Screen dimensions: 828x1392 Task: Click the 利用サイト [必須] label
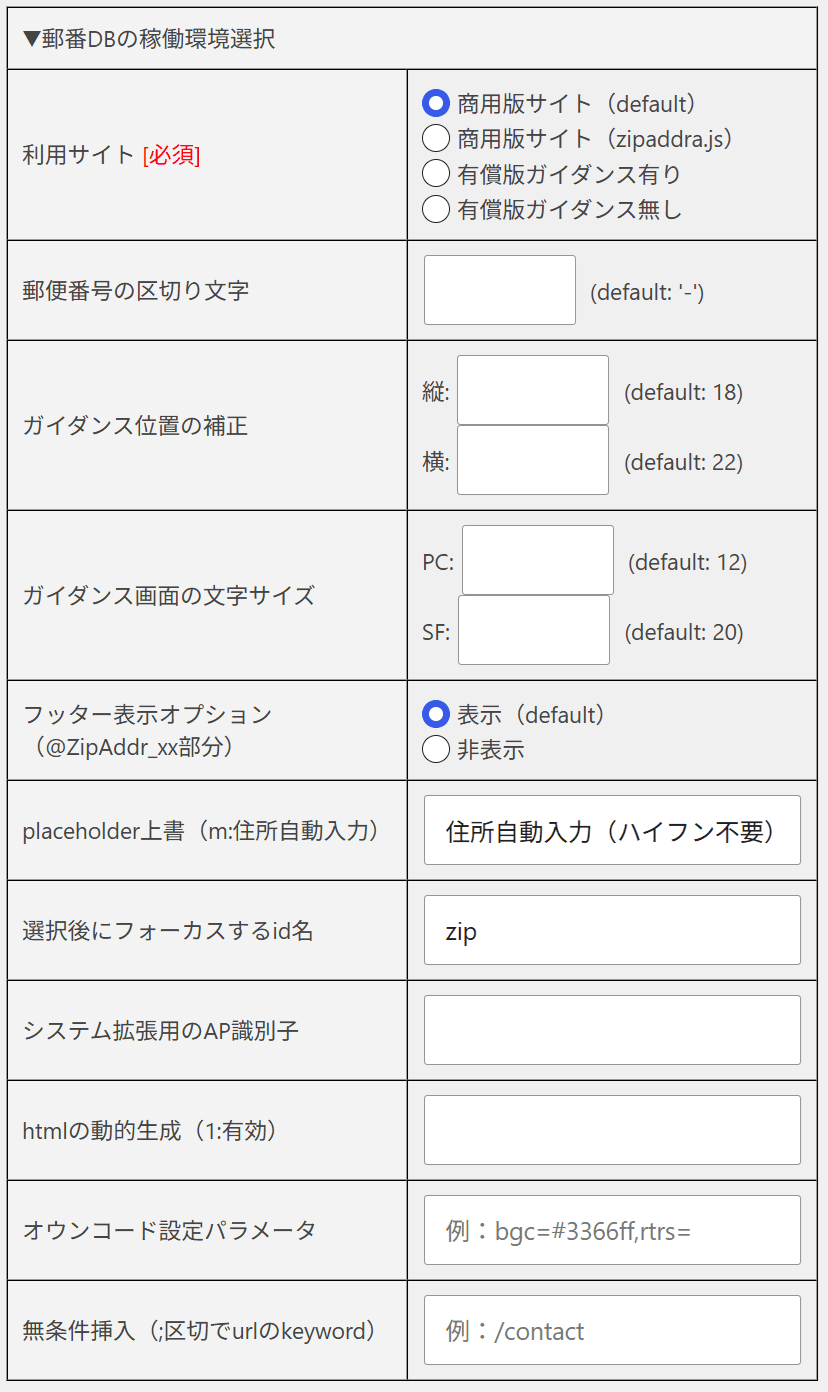tap(111, 155)
